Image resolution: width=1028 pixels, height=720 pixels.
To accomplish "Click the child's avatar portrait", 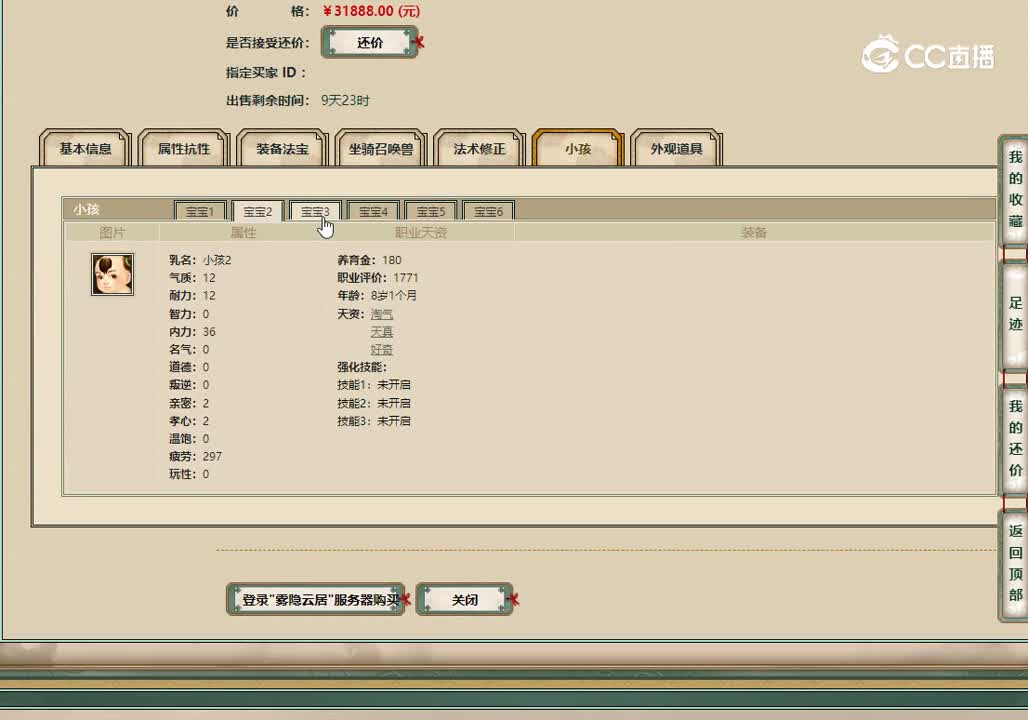I will click(111, 273).
